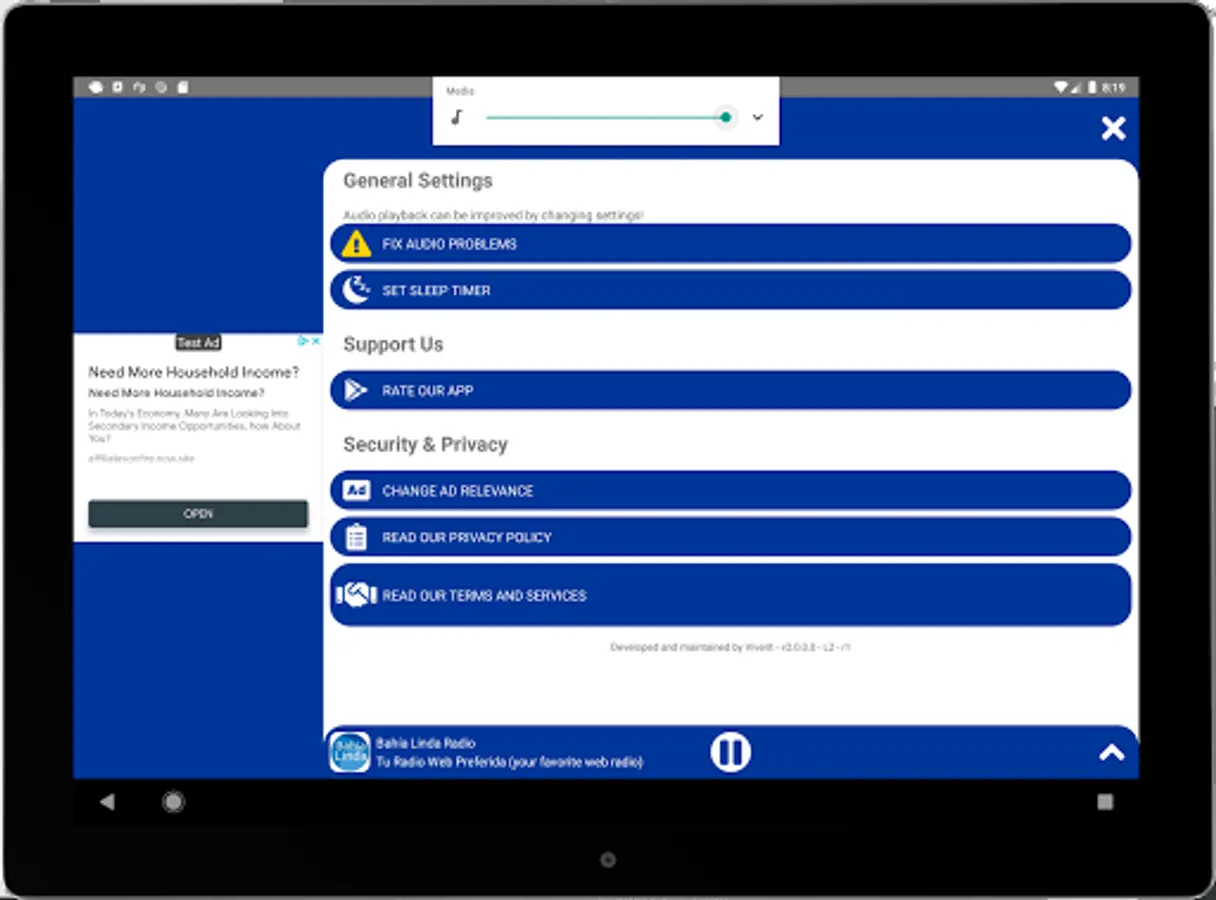This screenshot has width=1216, height=900.
Task: Click the 'Tu Radio Web Preferida' subtitle text
Action: (509, 762)
